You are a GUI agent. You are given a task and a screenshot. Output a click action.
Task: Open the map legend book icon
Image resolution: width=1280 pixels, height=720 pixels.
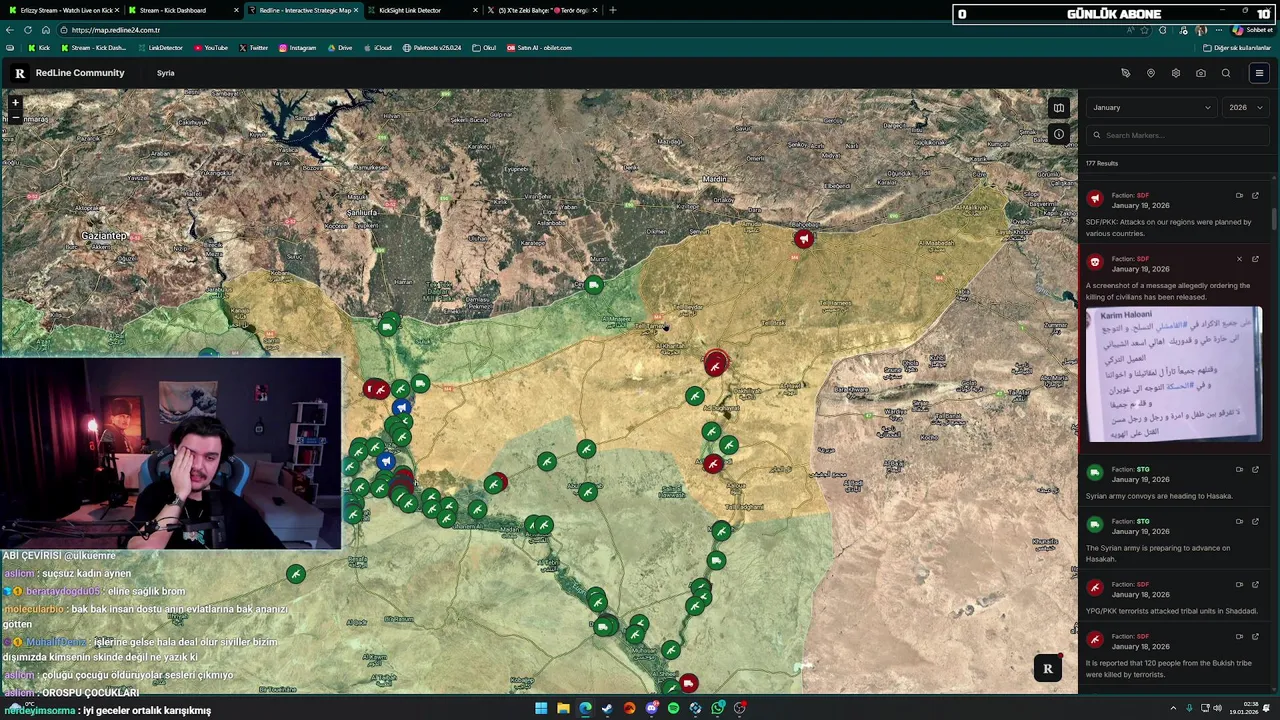[1058, 108]
